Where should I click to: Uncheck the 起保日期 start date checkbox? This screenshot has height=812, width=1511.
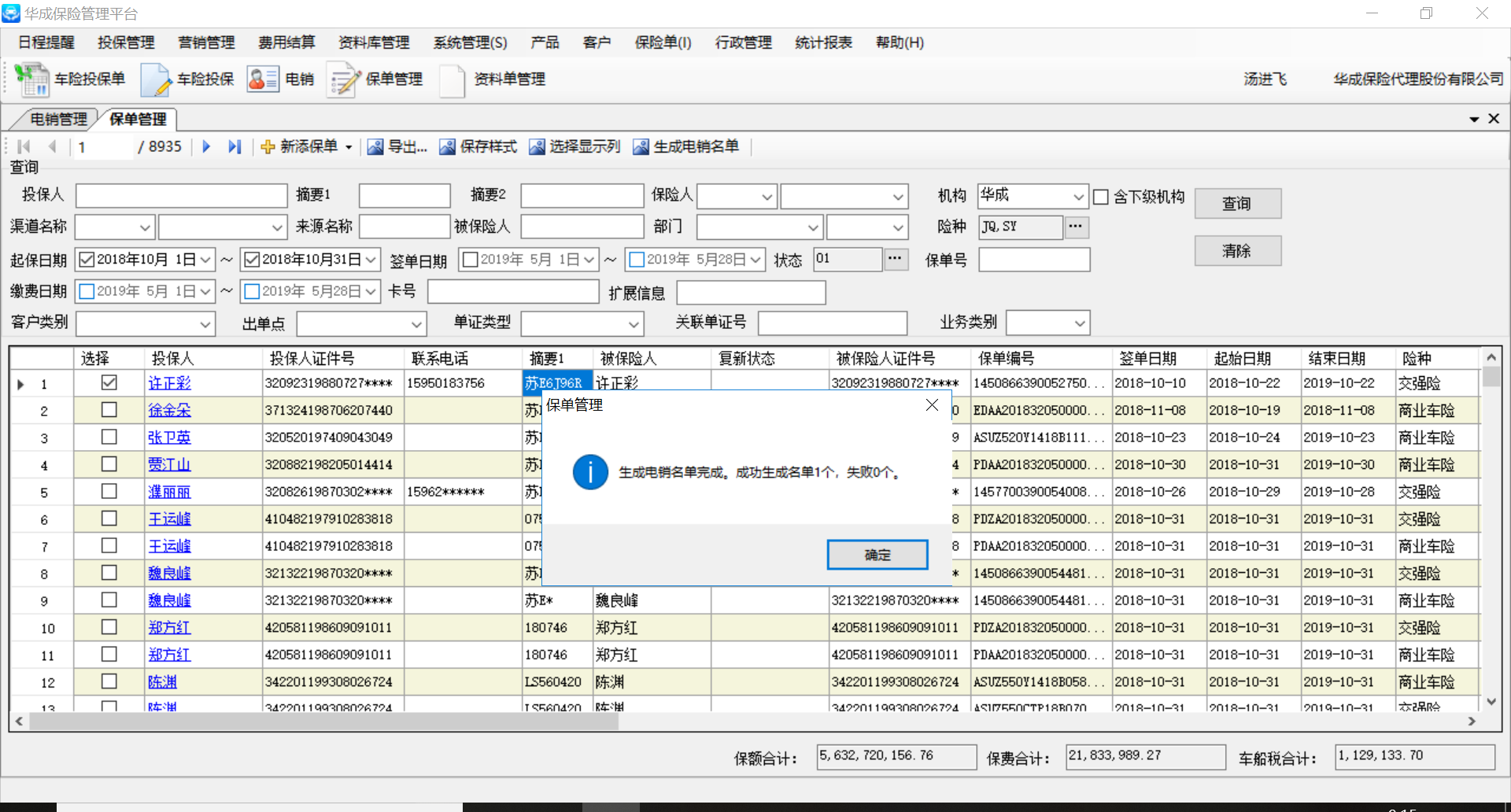click(87, 260)
